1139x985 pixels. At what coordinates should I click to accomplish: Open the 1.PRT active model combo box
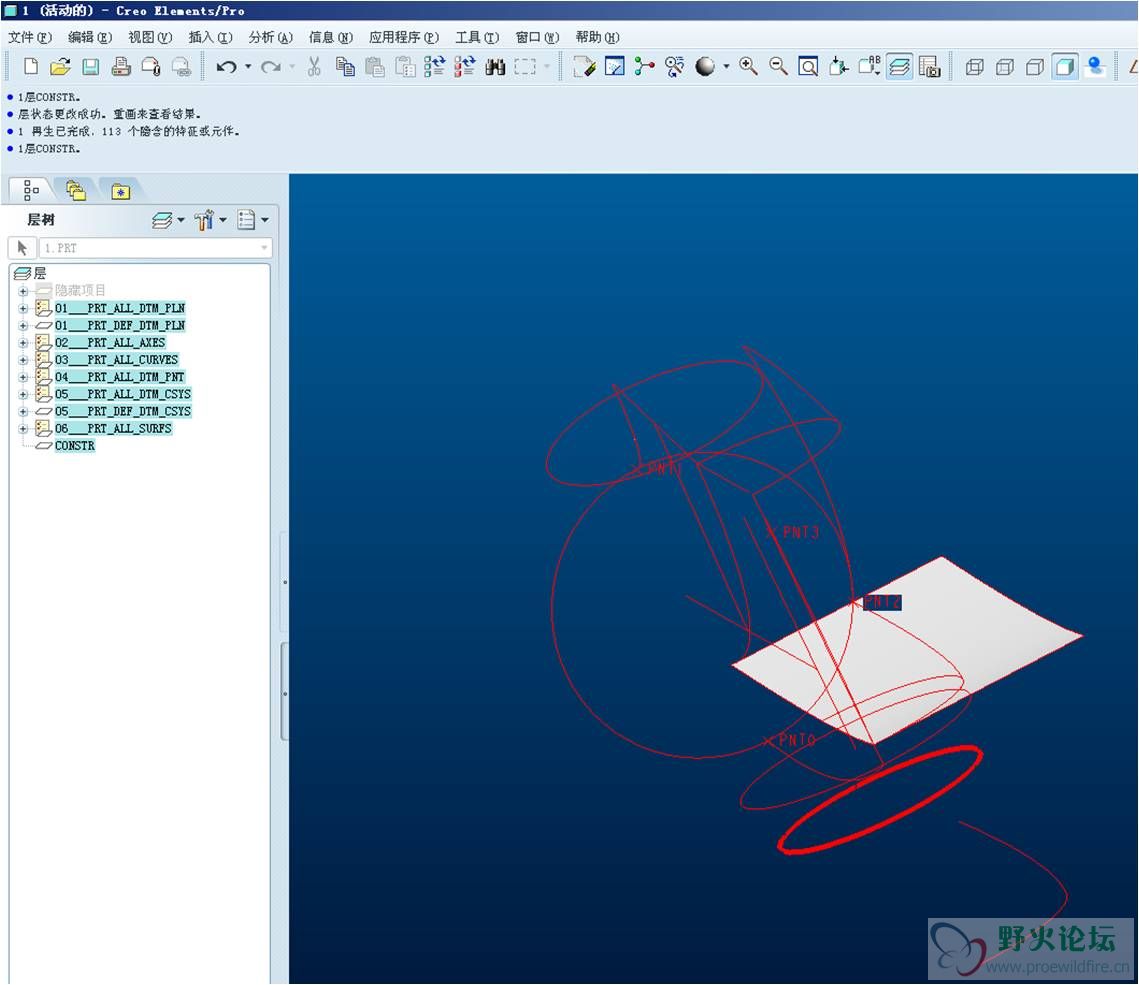click(155, 248)
